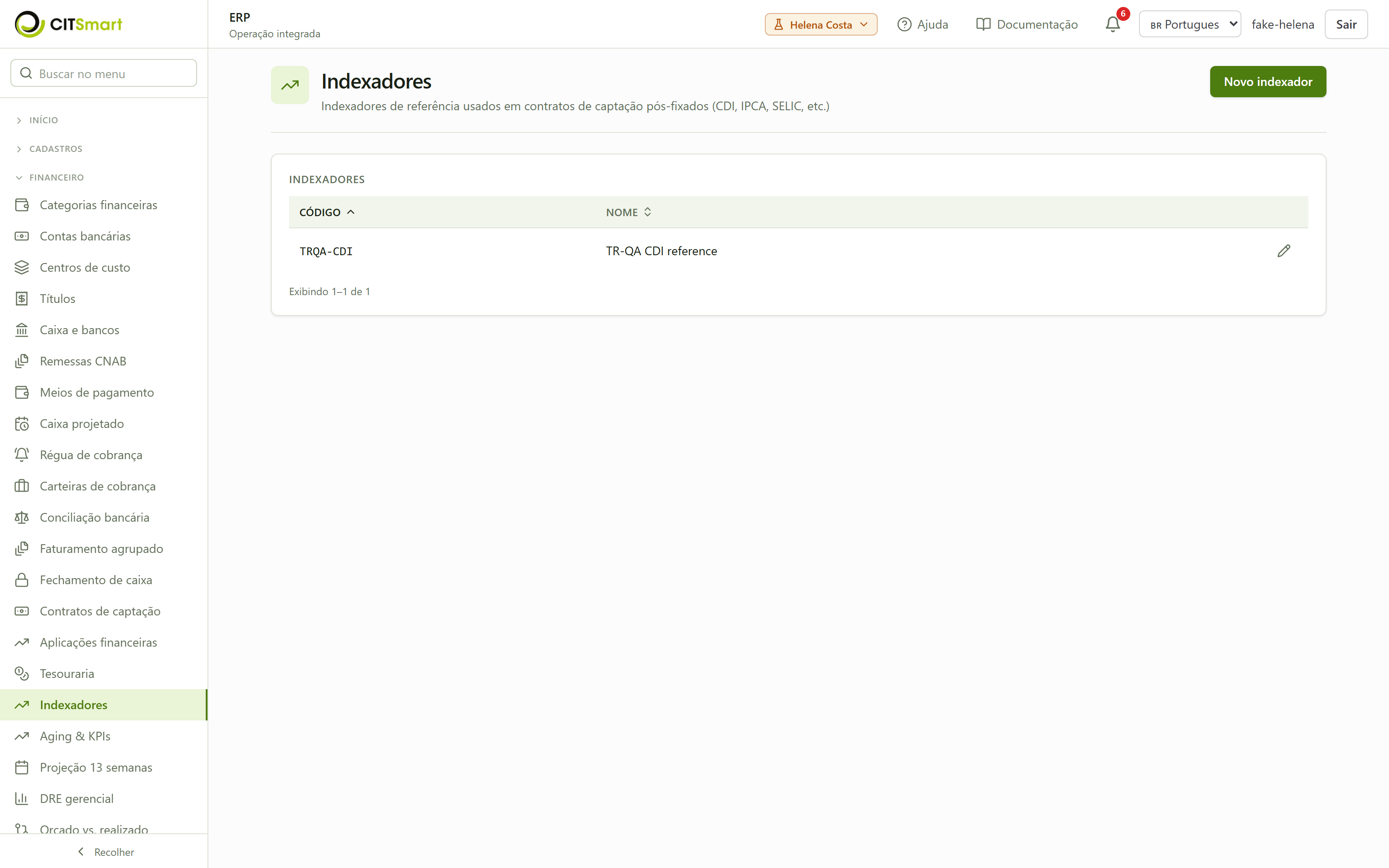Expand the INÍCIO menu section
This screenshot has height=868, width=1389.
[x=38, y=120]
